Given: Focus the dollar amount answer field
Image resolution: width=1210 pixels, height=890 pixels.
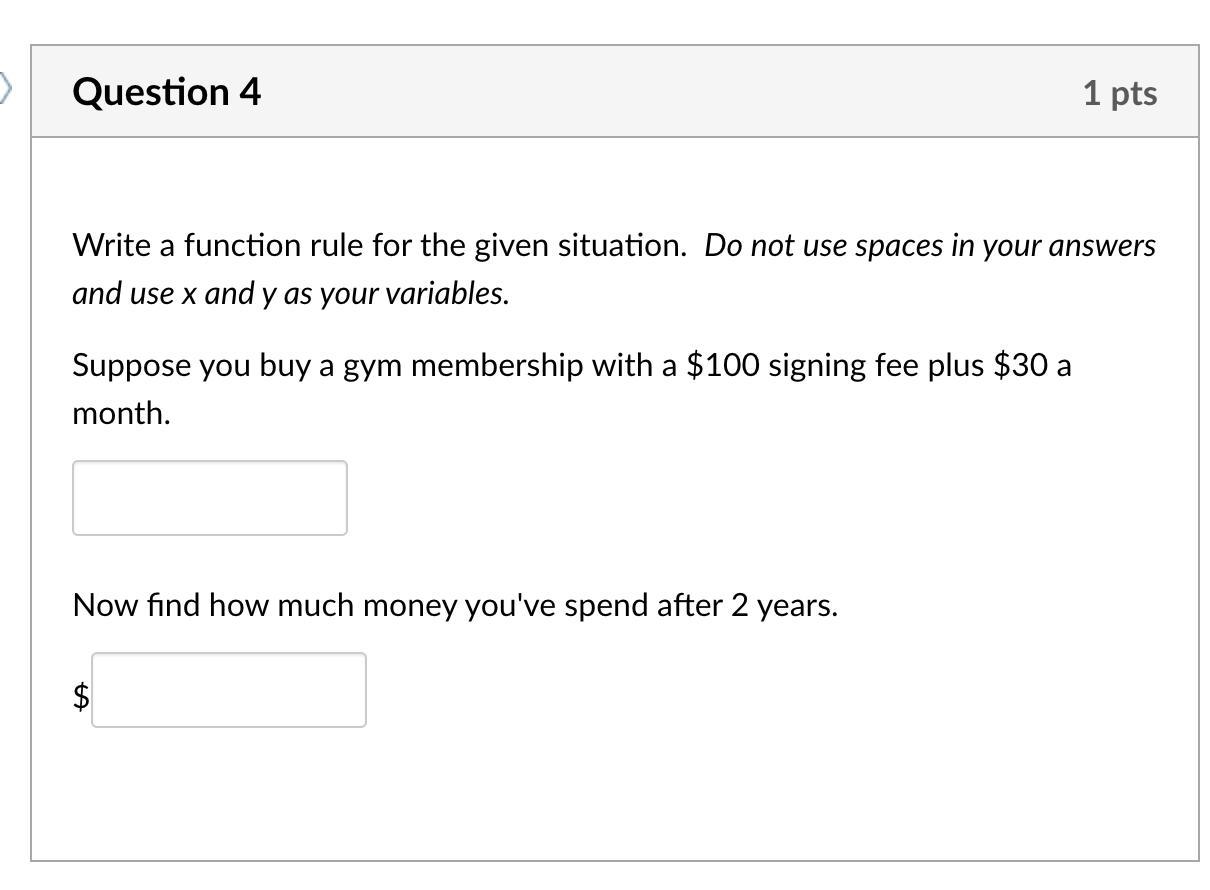Looking at the screenshot, I should tap(229, 690).
